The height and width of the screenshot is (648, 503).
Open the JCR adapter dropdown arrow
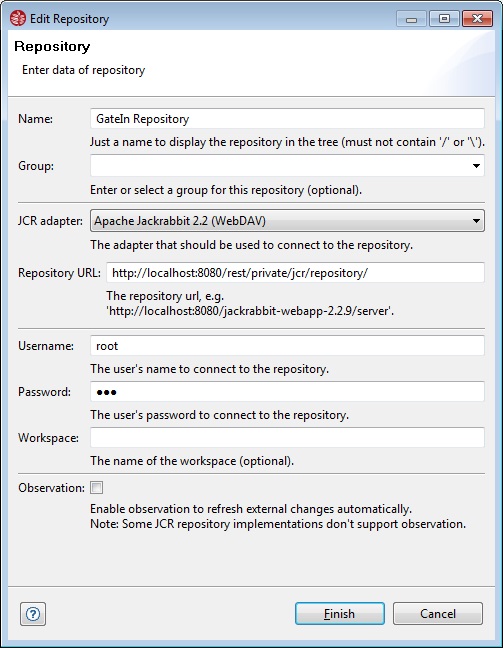476,221
